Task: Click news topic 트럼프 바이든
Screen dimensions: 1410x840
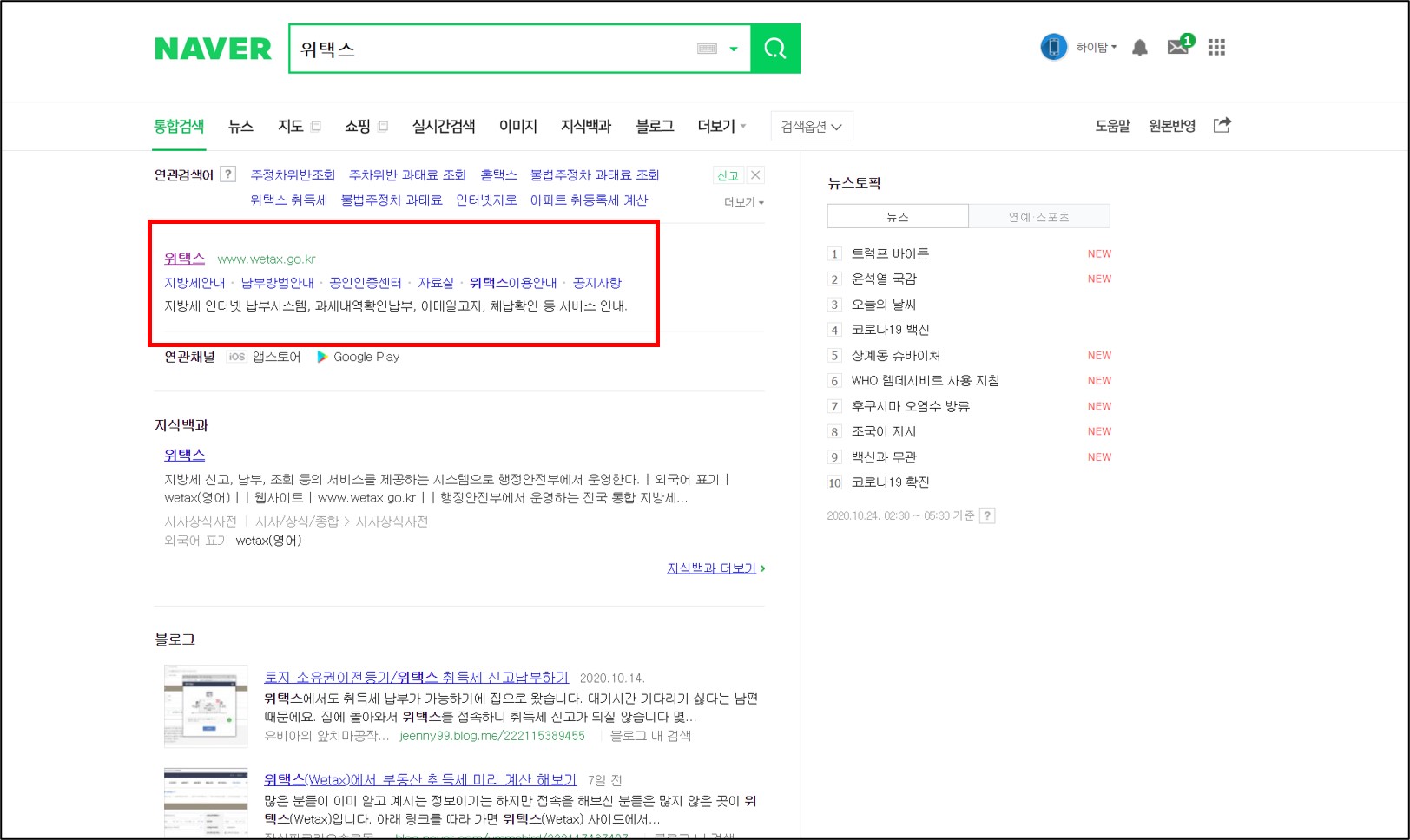Action: pos(890,253)
